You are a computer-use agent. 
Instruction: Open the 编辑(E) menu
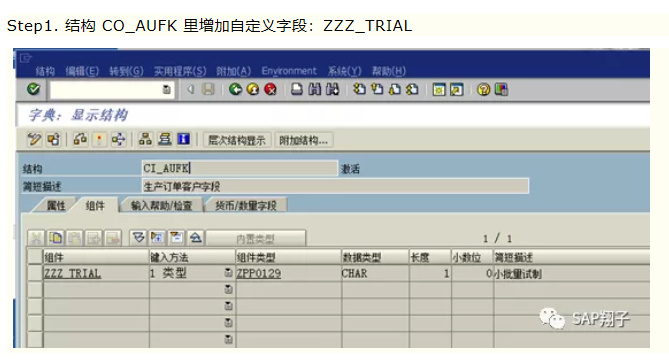[82, 71]
